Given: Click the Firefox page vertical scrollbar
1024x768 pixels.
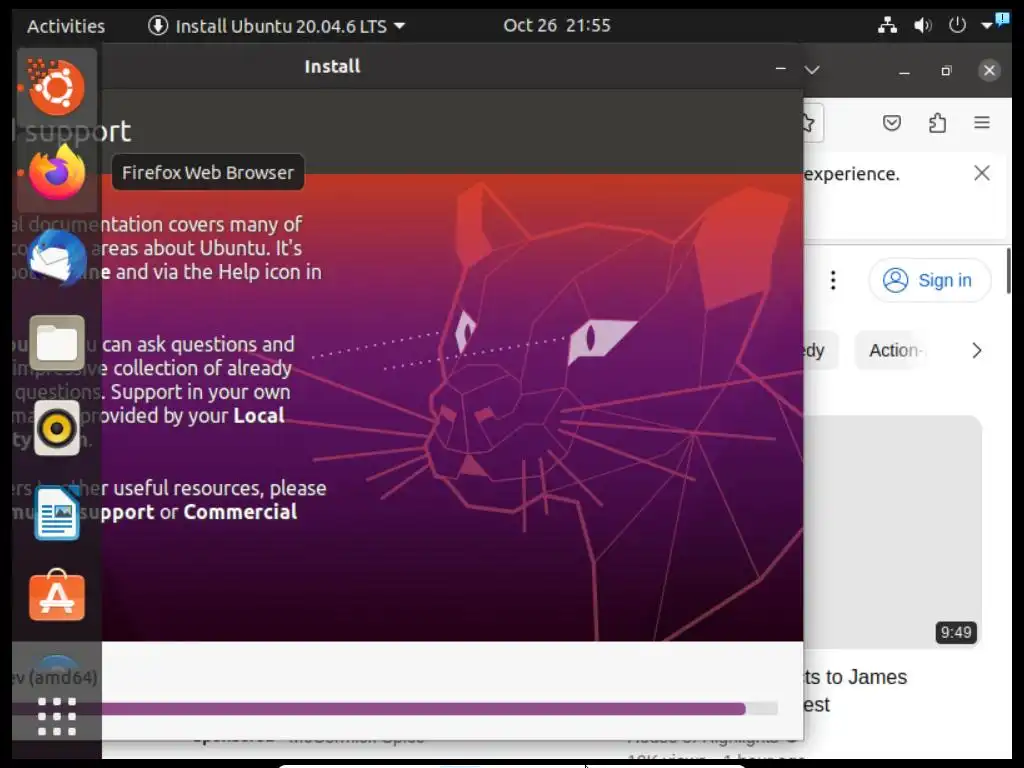Looking at the screenshot, I should [x=1009, y=271].
